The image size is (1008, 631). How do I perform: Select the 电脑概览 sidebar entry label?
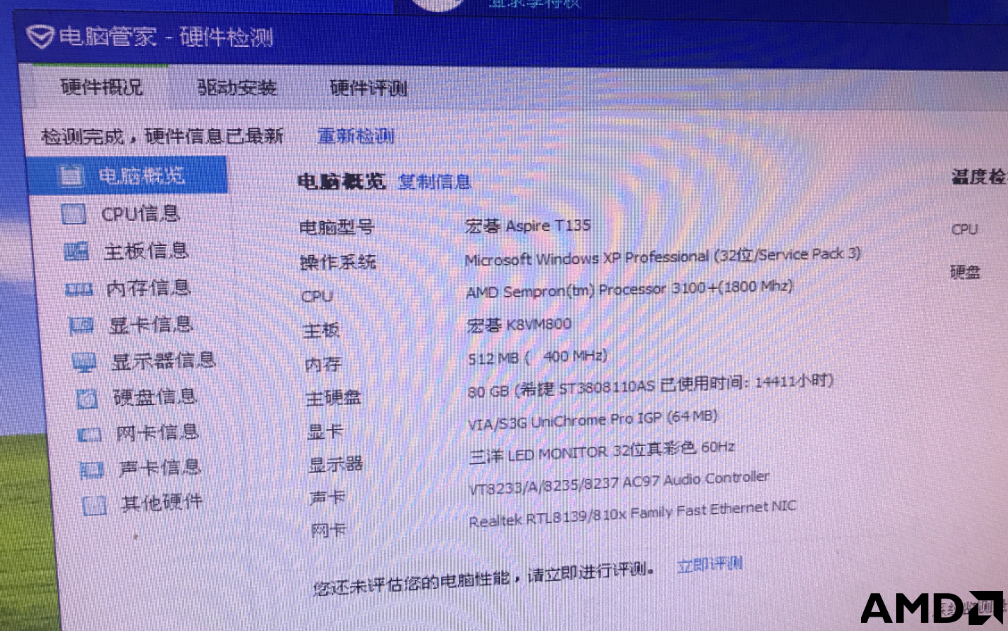(141, 175)
